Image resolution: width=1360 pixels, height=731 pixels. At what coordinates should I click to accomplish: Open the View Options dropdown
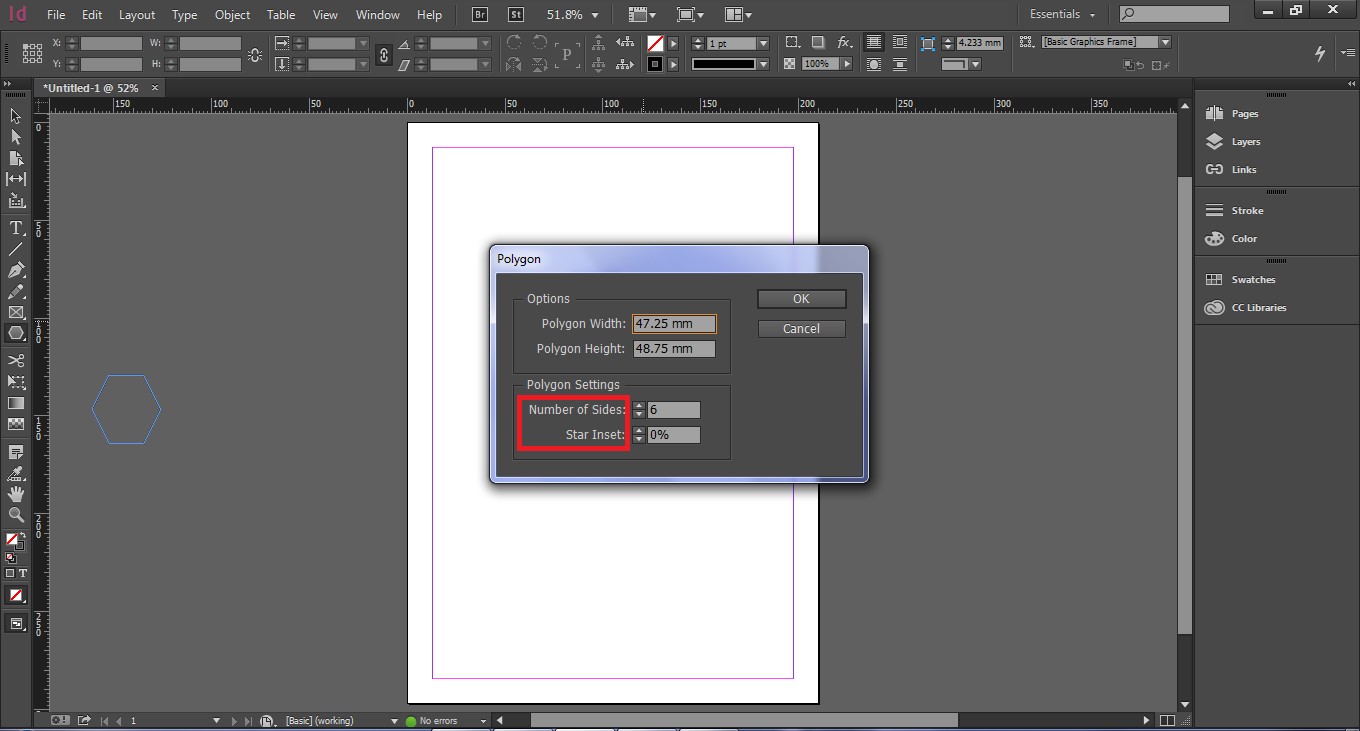(642, 15)
